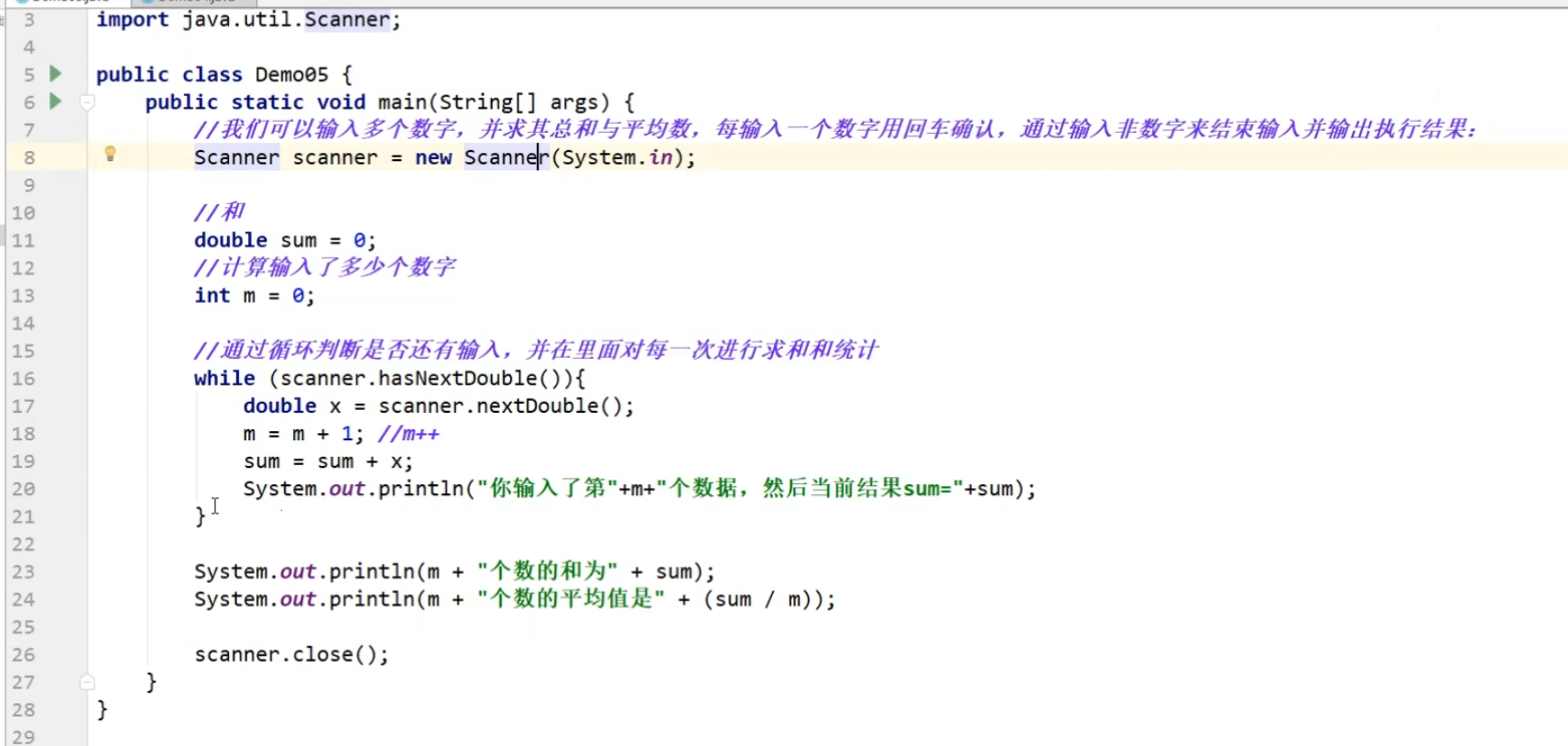Click the class name 'Demo05'

pos(291,74)
